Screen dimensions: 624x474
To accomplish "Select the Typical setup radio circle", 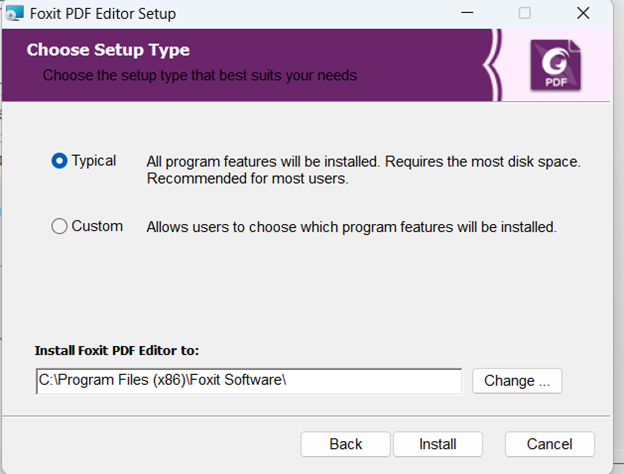I will [59, 161].
